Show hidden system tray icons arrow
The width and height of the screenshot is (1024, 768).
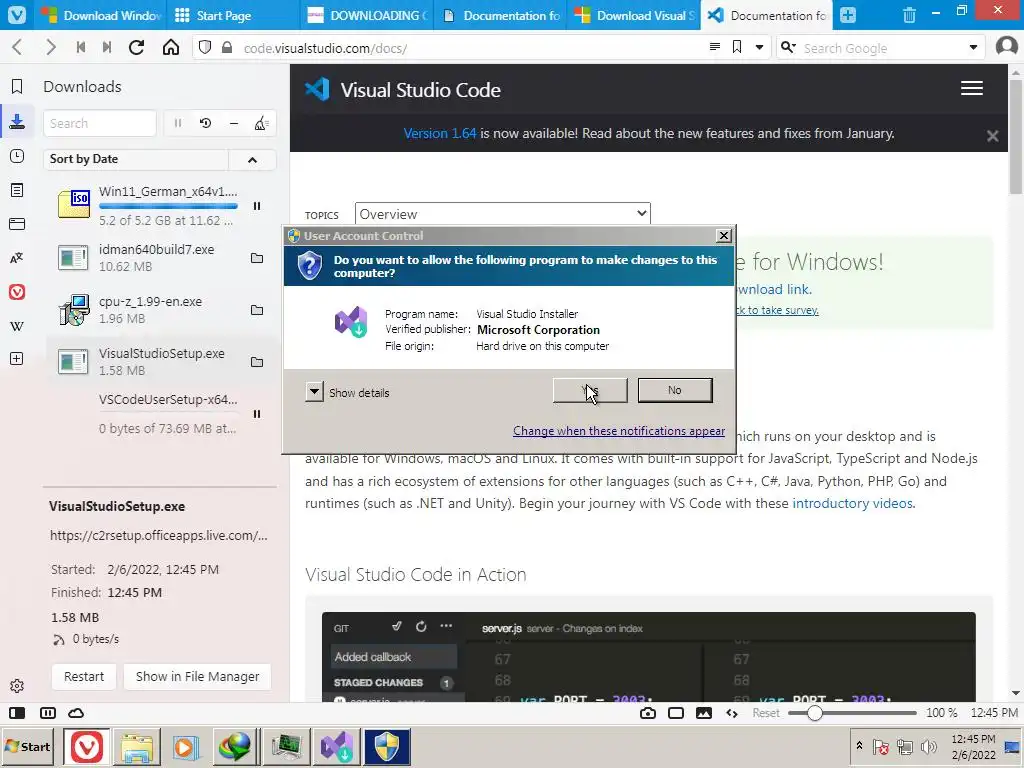click(859, 745)
